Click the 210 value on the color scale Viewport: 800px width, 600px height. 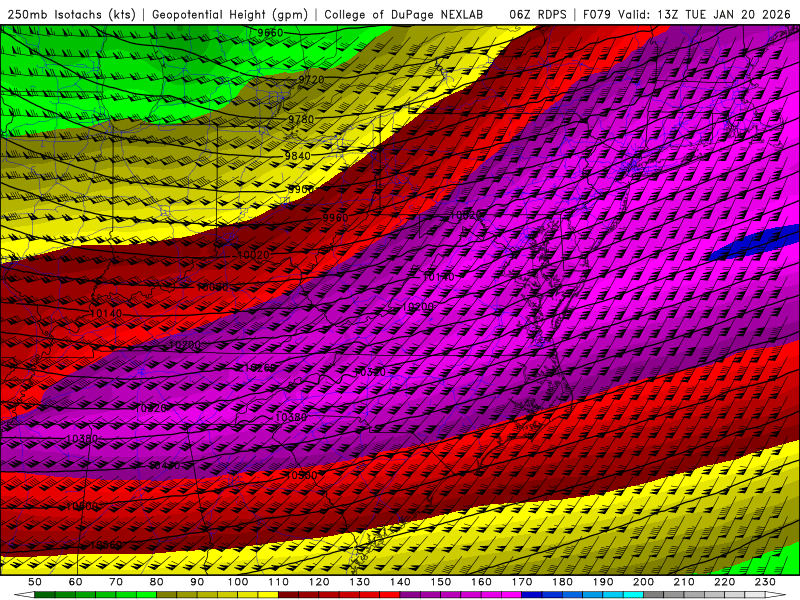pyautogui.click(x=684, y=582)
